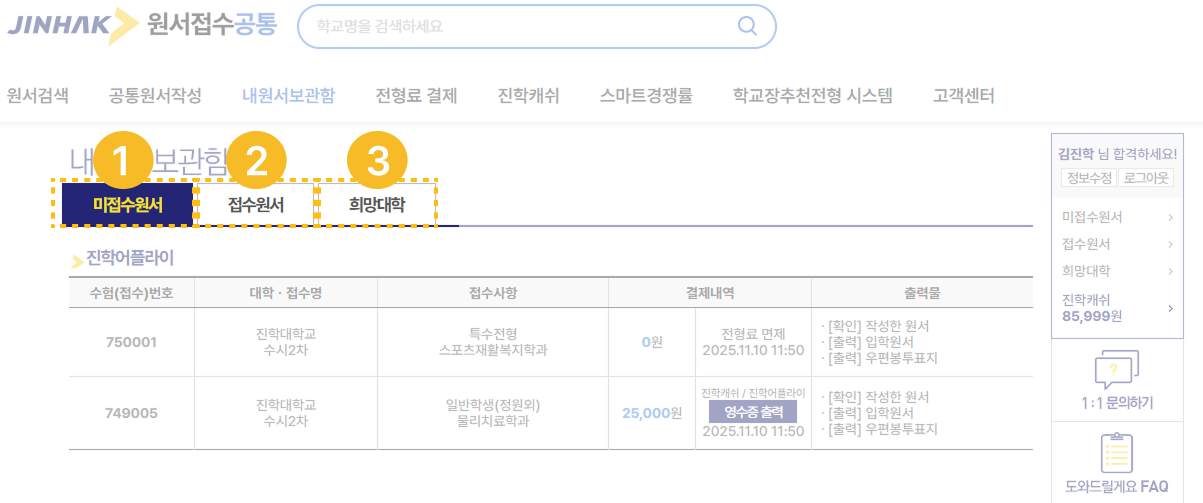The image size is (1203, 503).
Task: Expand sidebar 접수원서 chevron
Action: click(x=1170, y=244)
